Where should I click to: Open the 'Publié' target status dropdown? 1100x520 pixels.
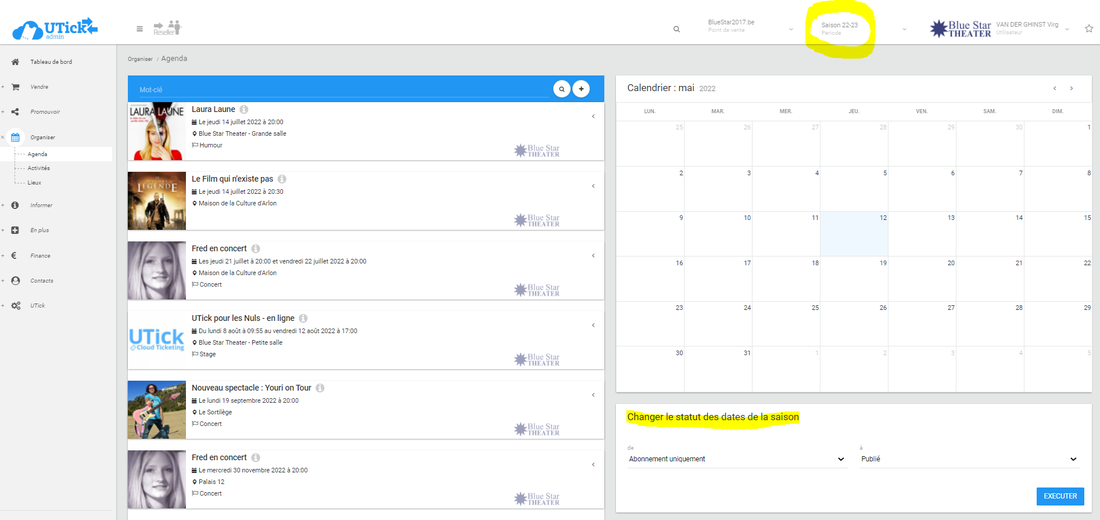point(968,459)
